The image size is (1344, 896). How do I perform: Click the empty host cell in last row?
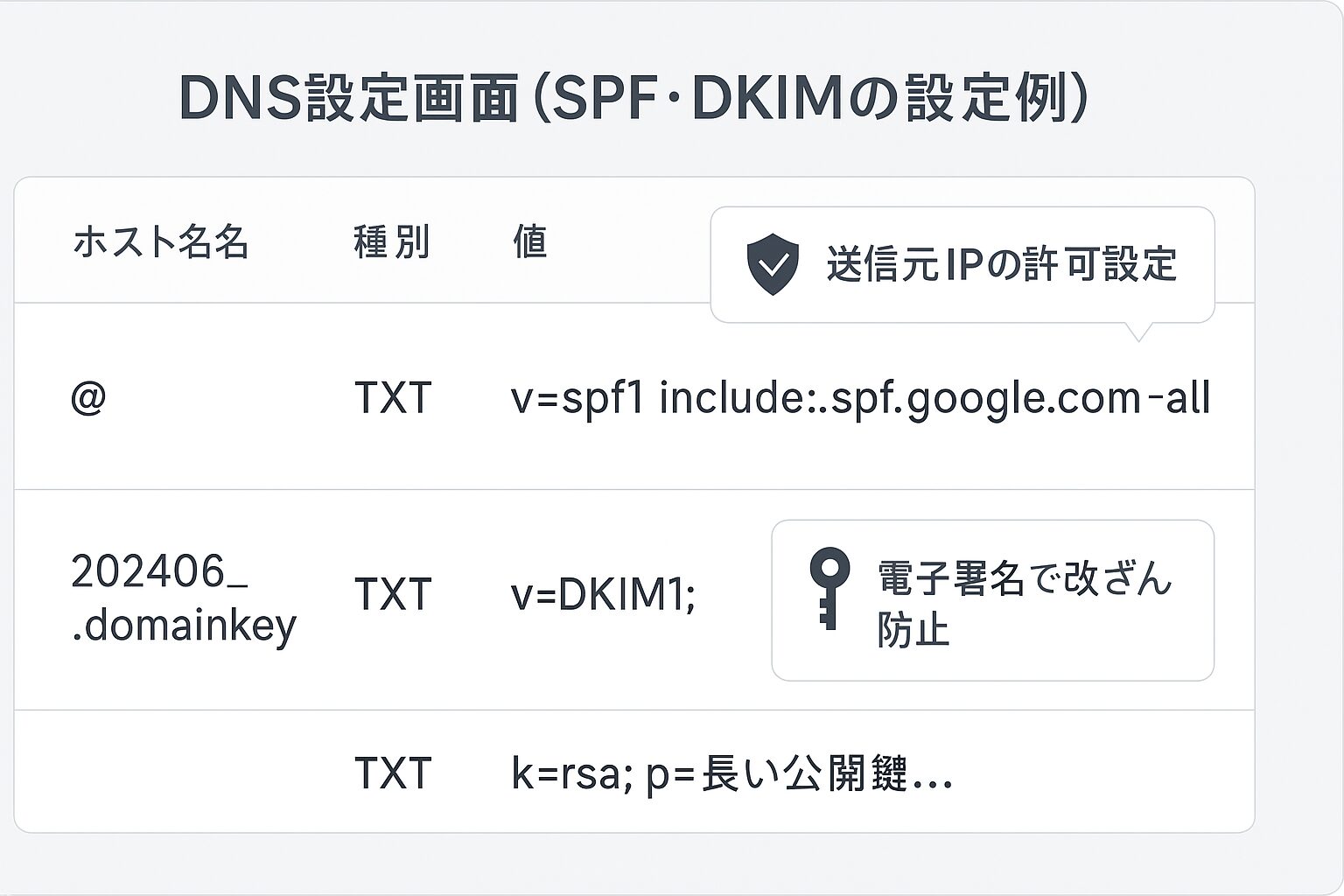coord(184,773)
